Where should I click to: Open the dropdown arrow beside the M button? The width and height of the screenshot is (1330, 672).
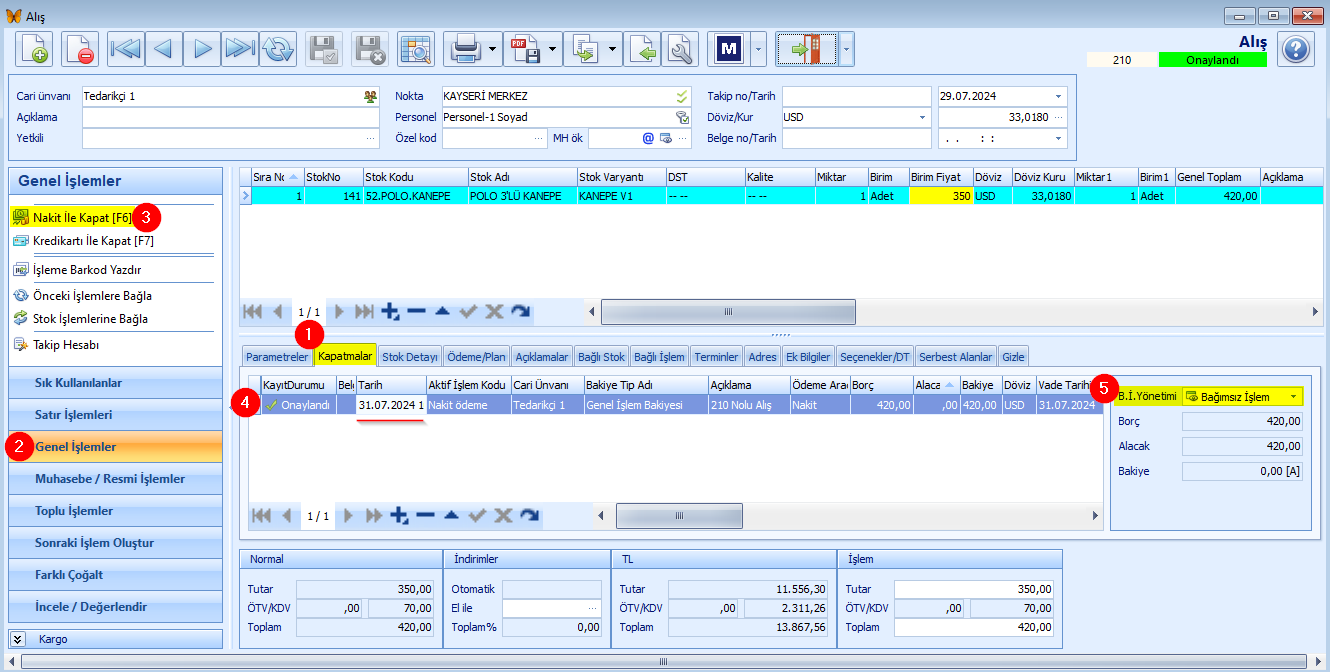coord(757,48)
